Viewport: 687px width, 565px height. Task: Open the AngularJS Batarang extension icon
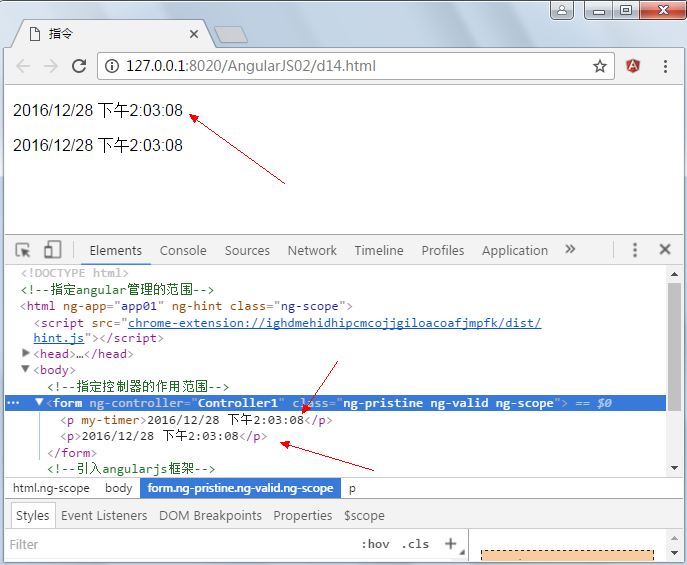point(633,66)
